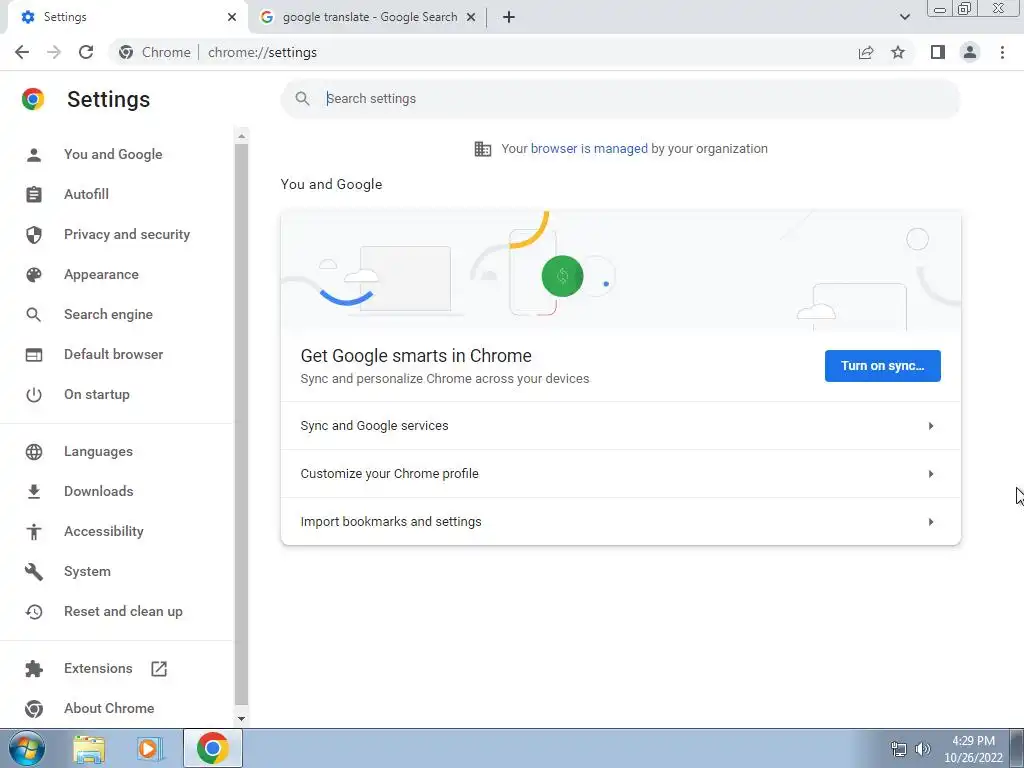
Task: Click the Reset and clean up clock icon
Action: pos(34,612)
